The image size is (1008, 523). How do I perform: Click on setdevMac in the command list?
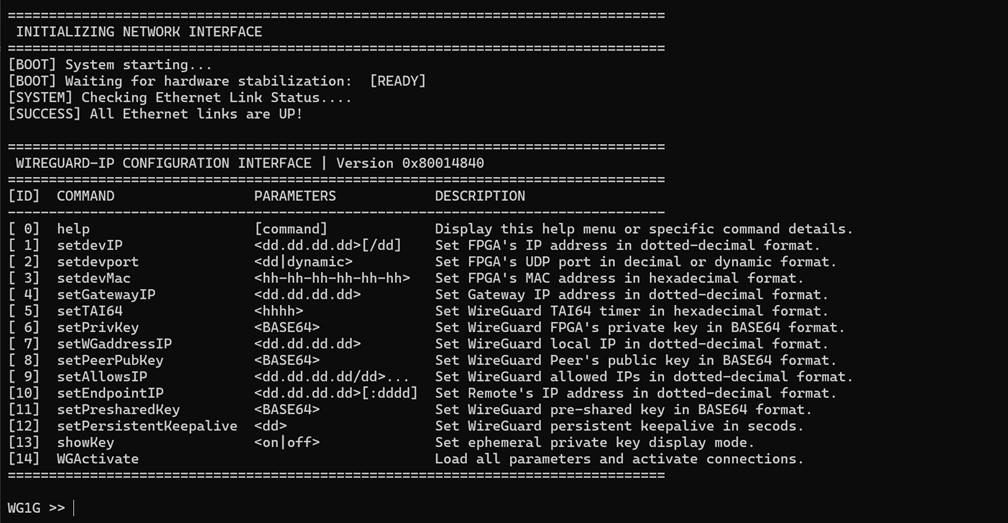(x=93, y=278)
